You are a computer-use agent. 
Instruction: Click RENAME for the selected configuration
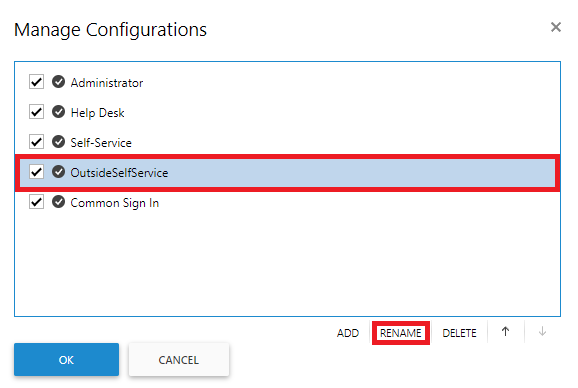401,333
